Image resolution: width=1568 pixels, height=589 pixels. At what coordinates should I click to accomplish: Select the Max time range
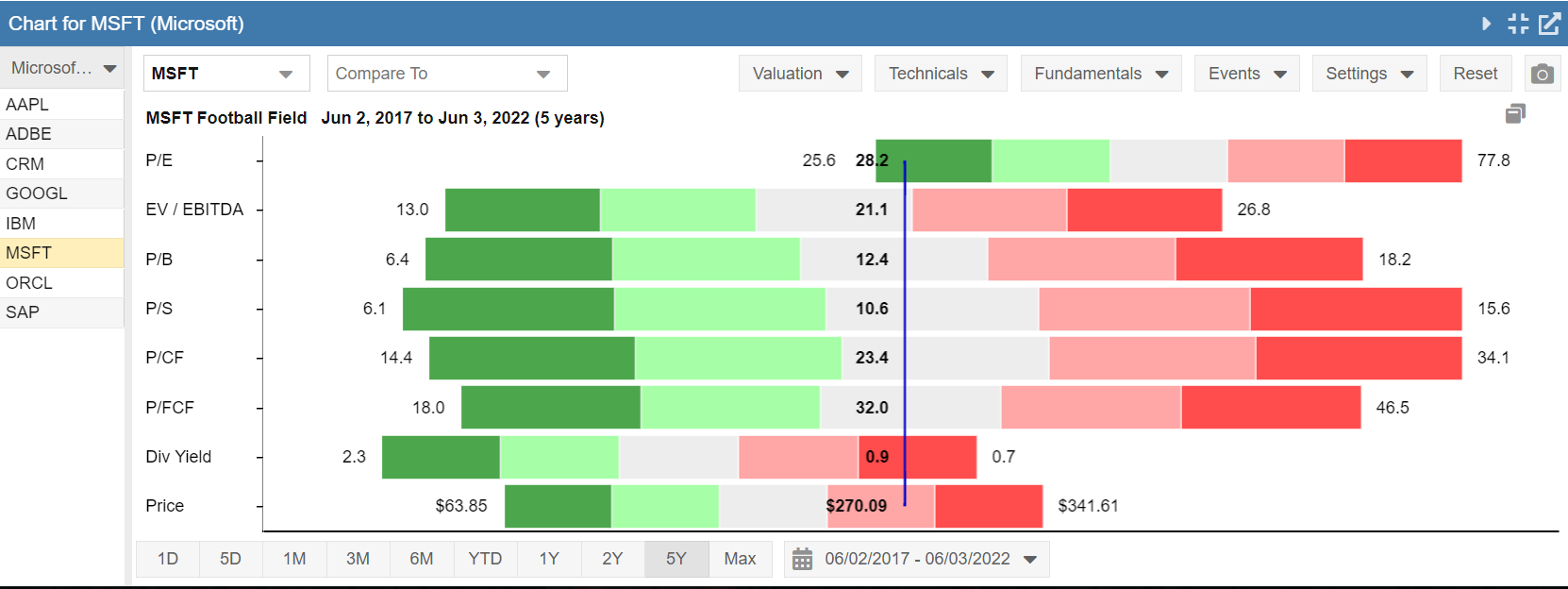point(740,559)
